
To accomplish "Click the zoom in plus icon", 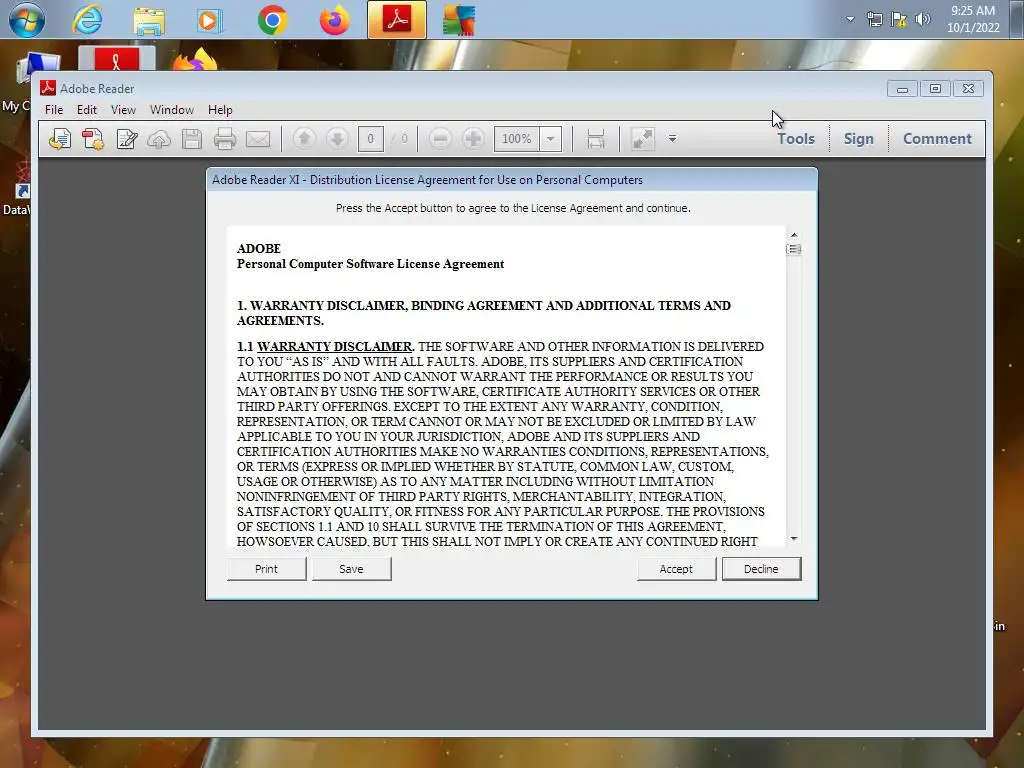I will click(x=473, y=138).
